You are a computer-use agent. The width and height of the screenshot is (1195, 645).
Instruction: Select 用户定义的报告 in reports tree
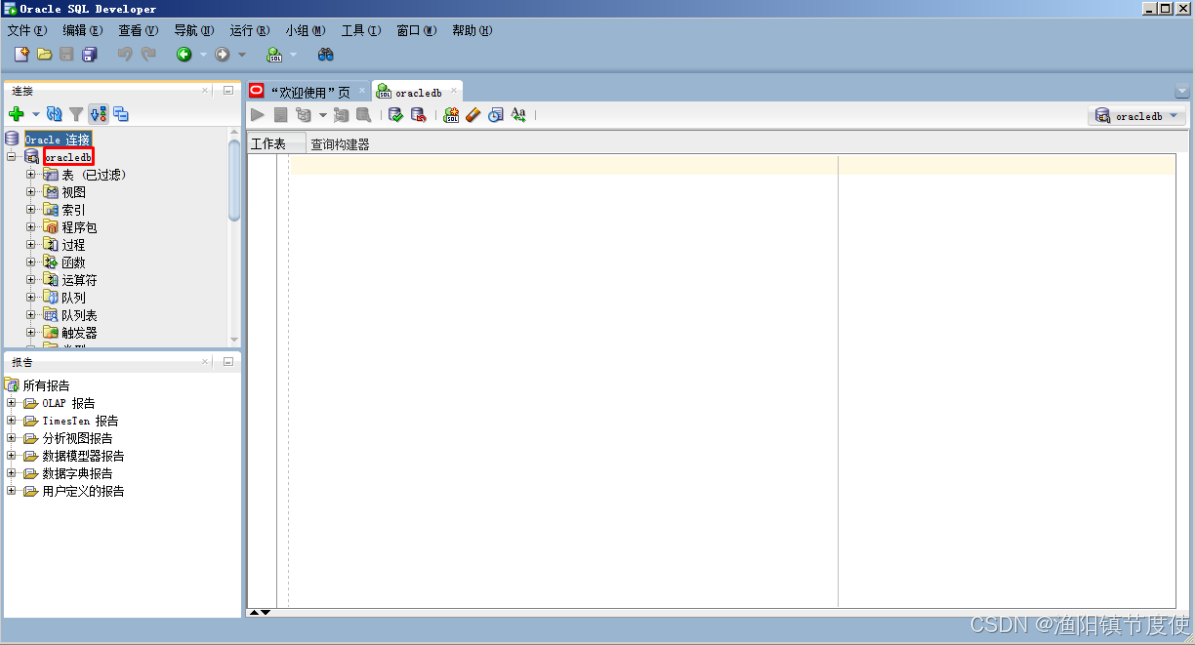point(83,491)
